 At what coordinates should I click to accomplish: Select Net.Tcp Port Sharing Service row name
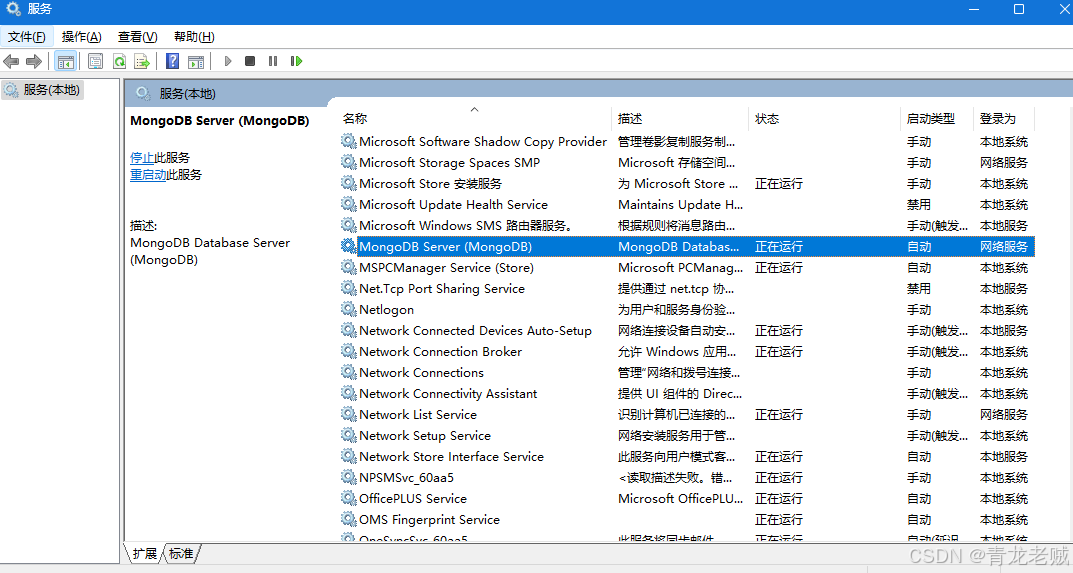[441, 289]
